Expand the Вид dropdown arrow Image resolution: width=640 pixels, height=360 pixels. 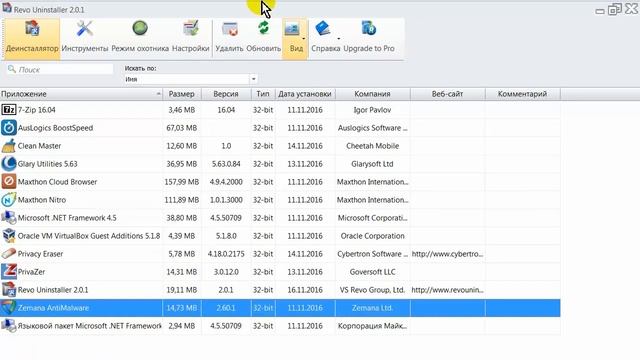[x=304, y=39]
